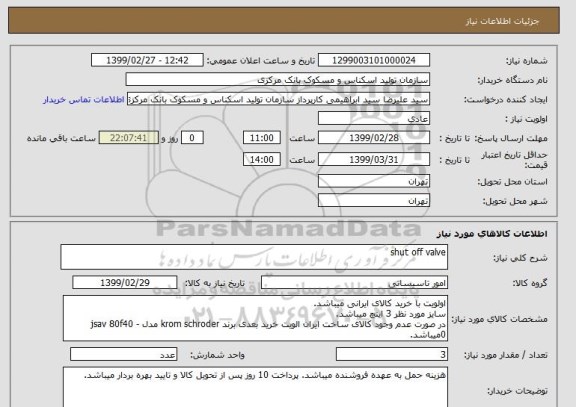Select the goods group field امور تاسیساتی
The height and width of the screenshot is (407, 576).
click(x=354, y=283)
